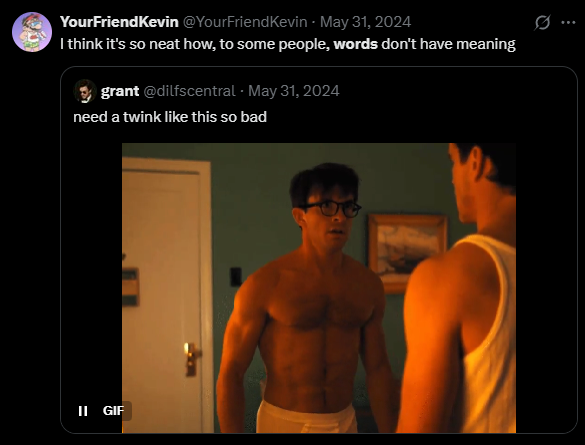Click the GIF label badge

point(113,411)
